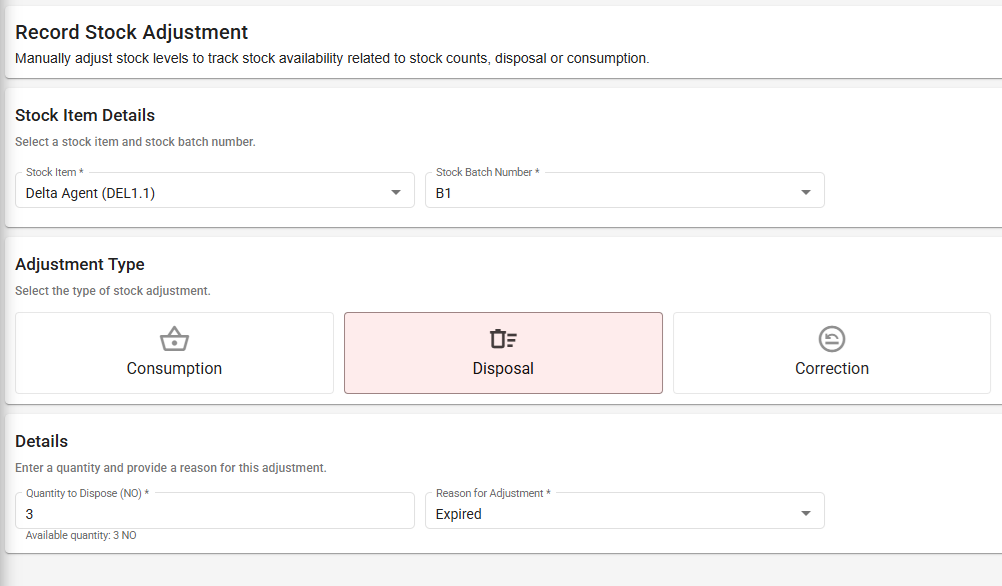Click the Details section heading
Image resolution: width=1002 pixels, height=586 pixels.
point(42,441)
